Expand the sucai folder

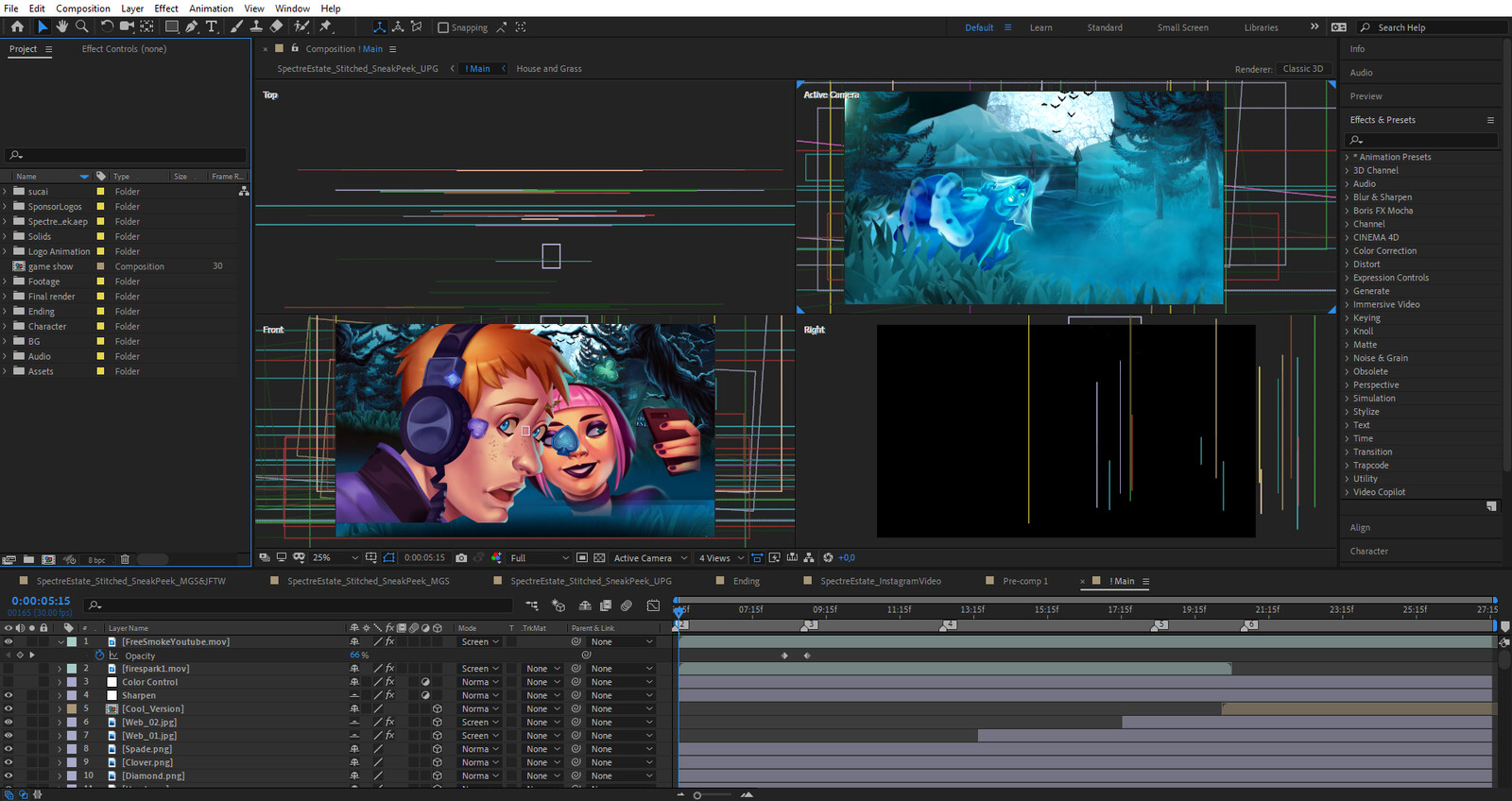[6, 192]
